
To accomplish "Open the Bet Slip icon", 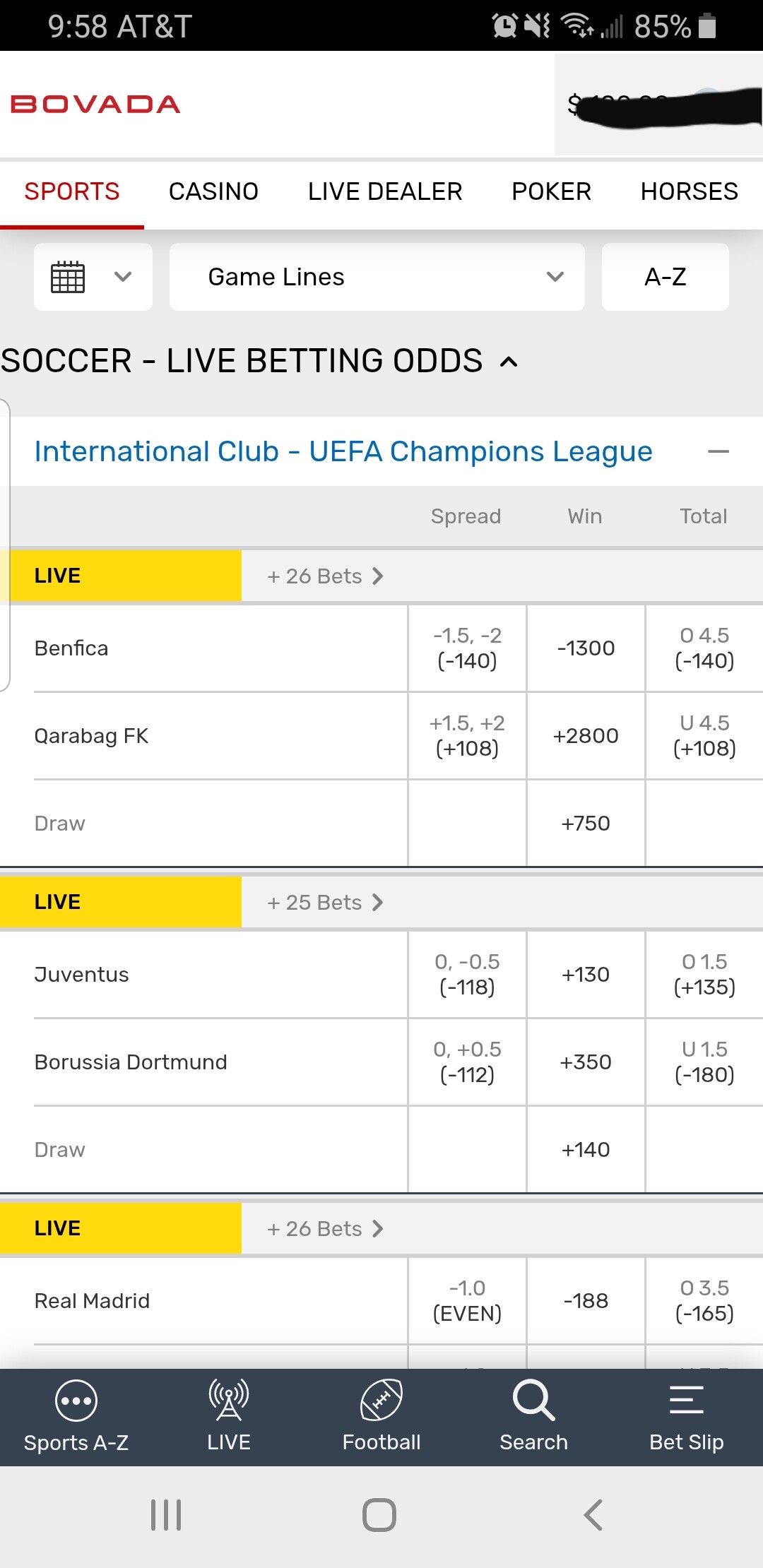I will coord(686,1400).
